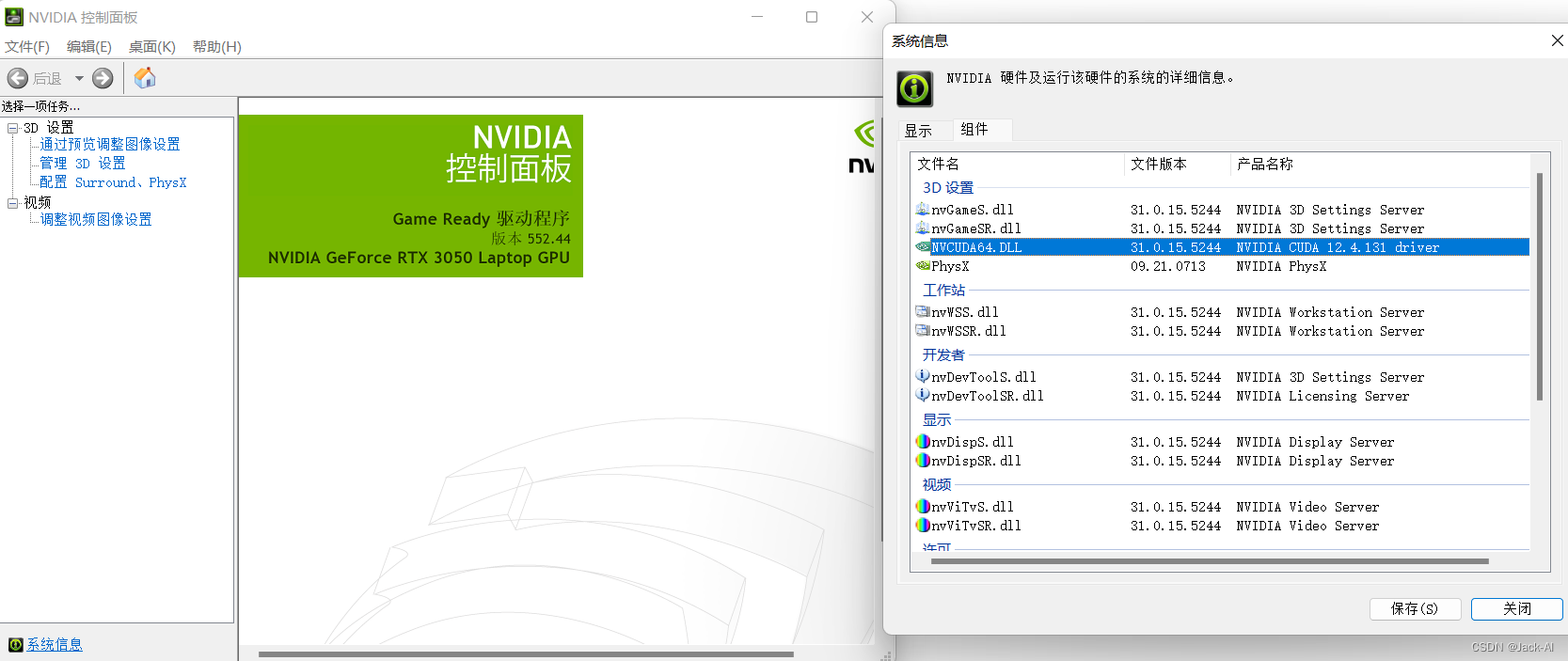Minimize the NVIDIA 控制面板 window

tap(758, 17)
